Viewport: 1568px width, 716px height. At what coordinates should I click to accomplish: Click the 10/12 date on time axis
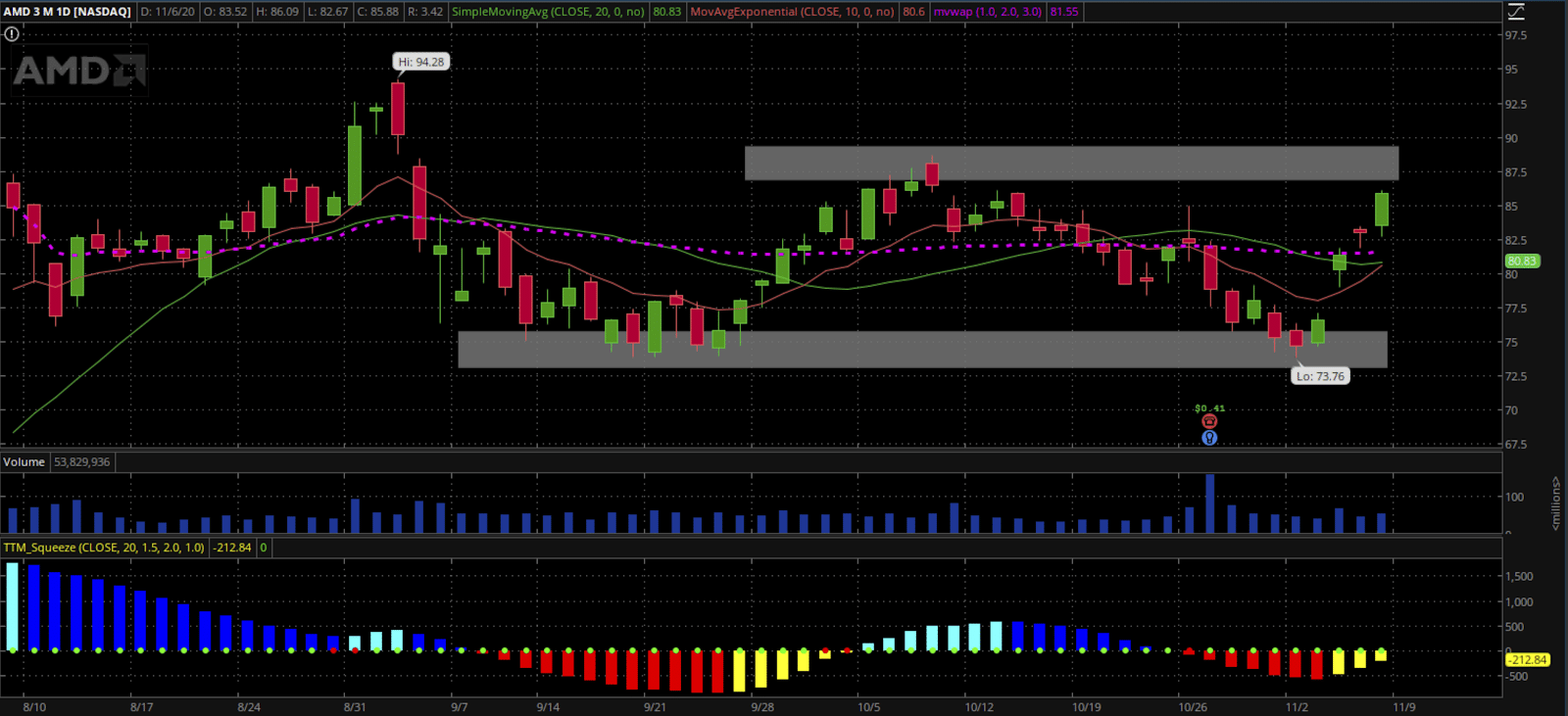979,706
